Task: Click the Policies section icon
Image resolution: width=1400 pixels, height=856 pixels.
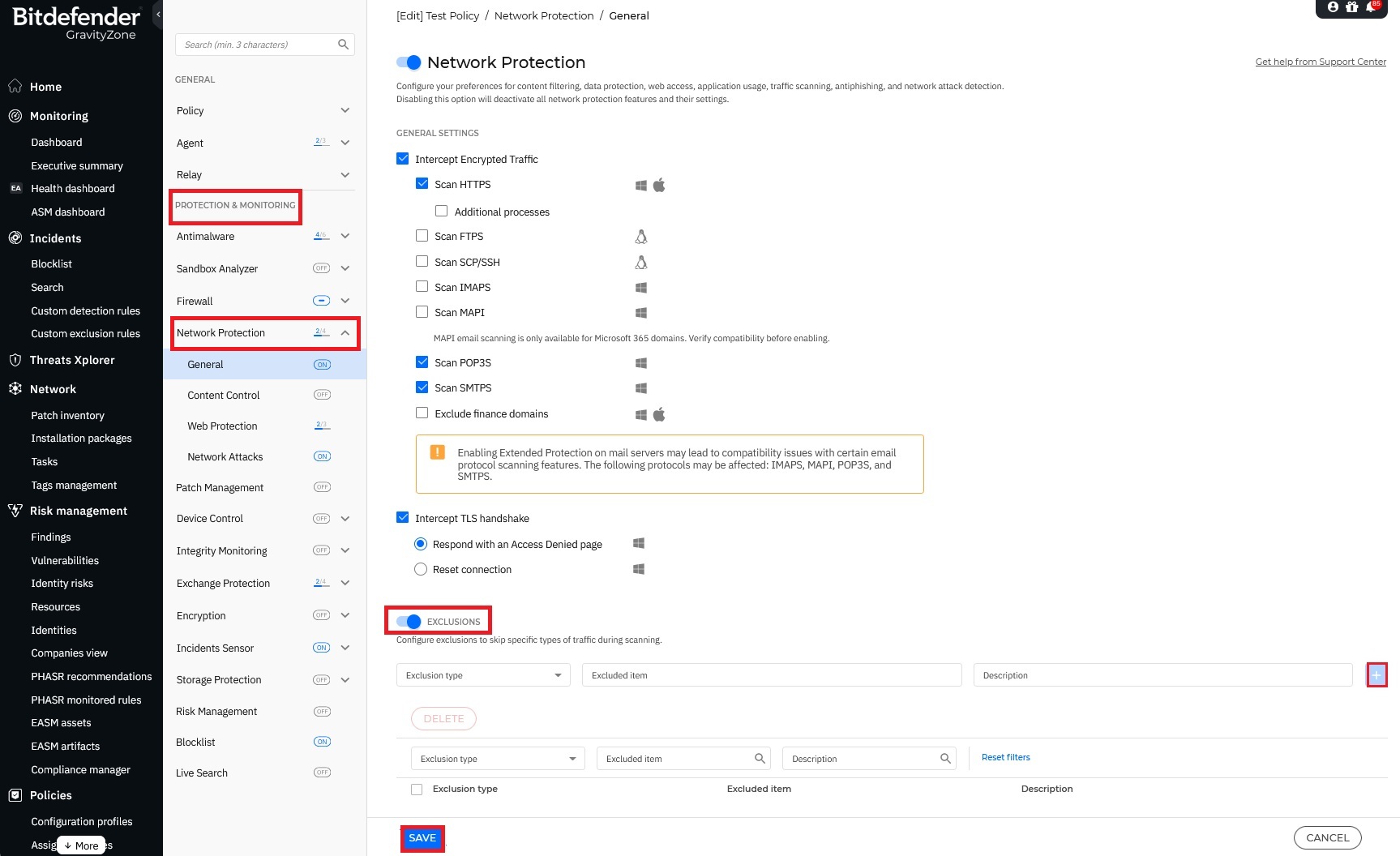Action: coord(15,795)
